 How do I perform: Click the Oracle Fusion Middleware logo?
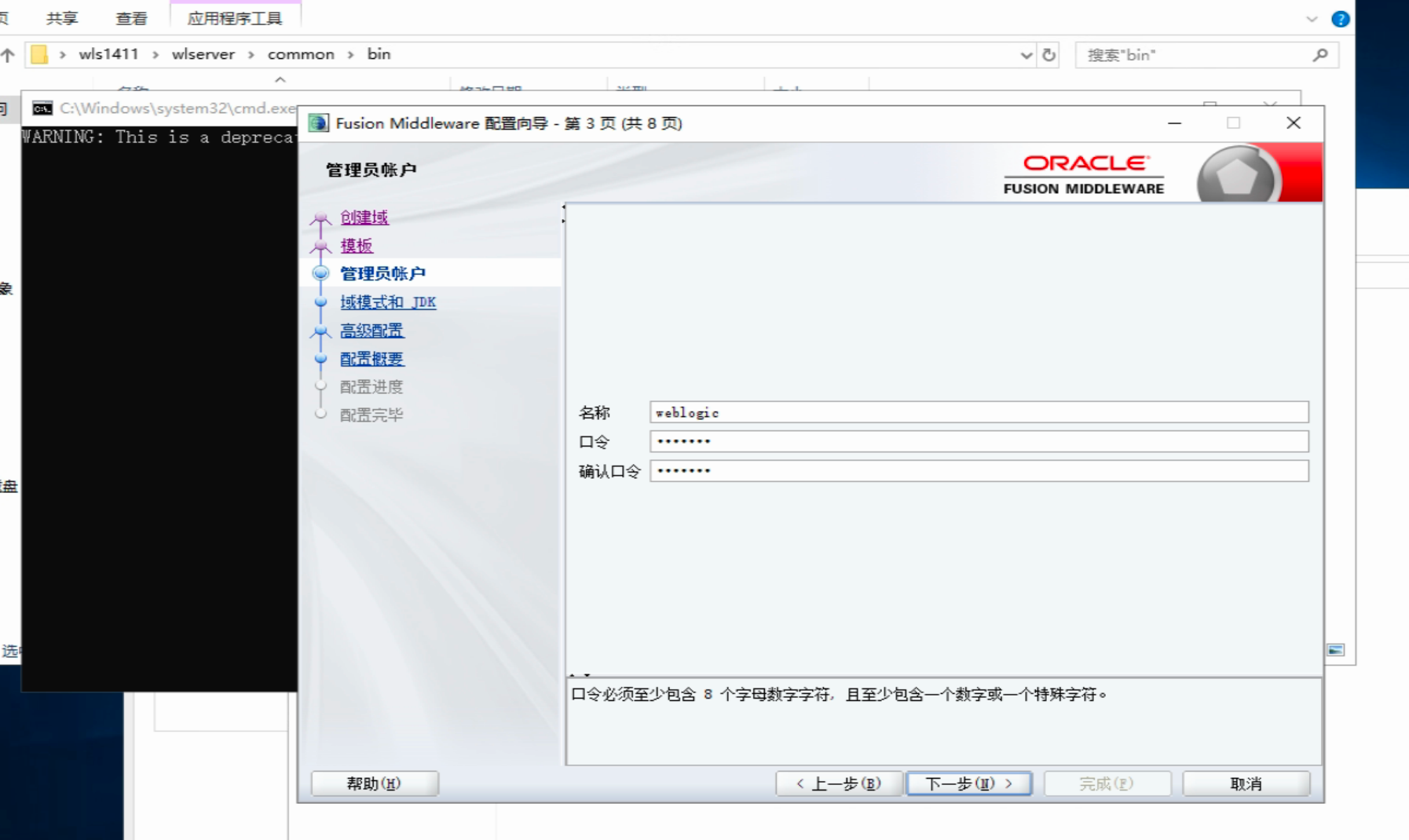[x=1084, y=174]
